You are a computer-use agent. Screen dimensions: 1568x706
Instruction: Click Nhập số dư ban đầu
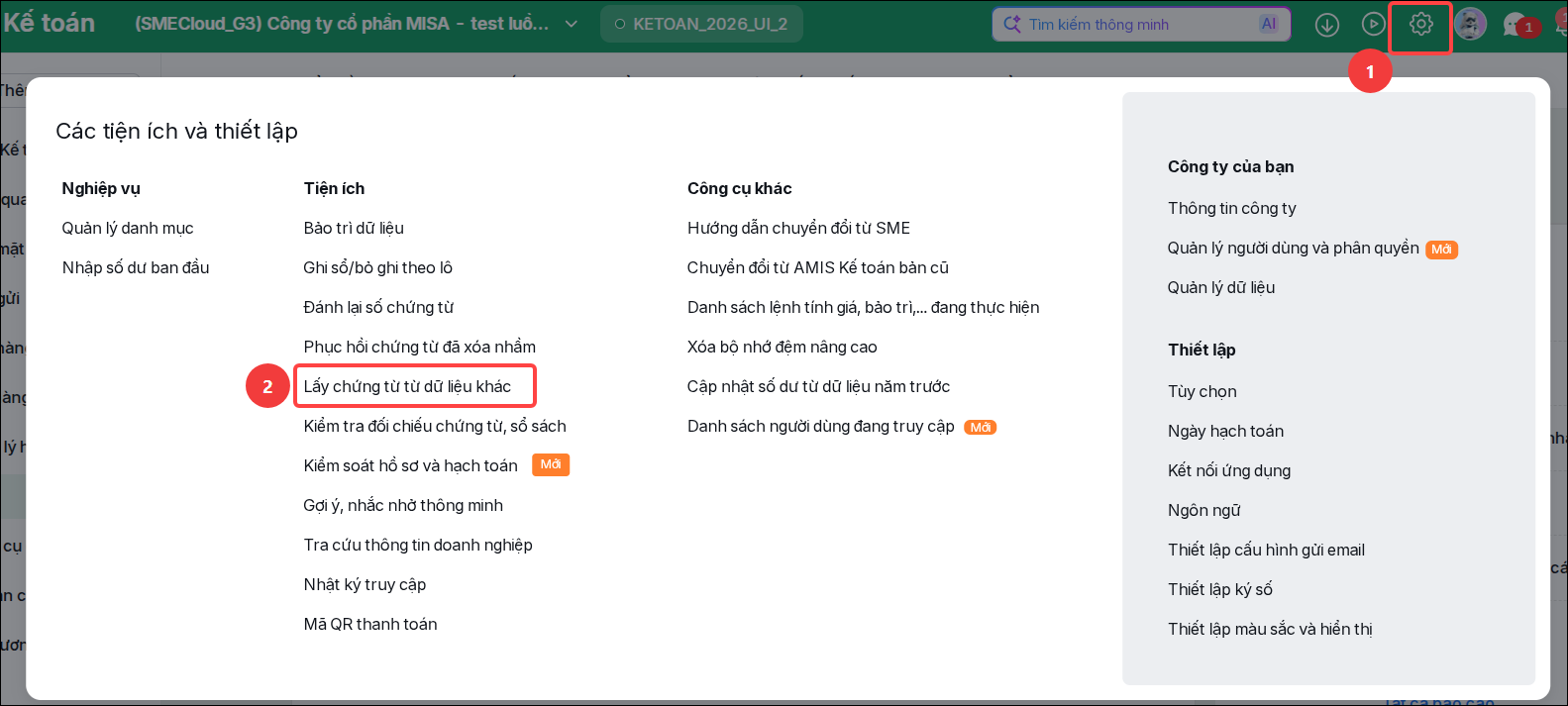tap(136, 267)
